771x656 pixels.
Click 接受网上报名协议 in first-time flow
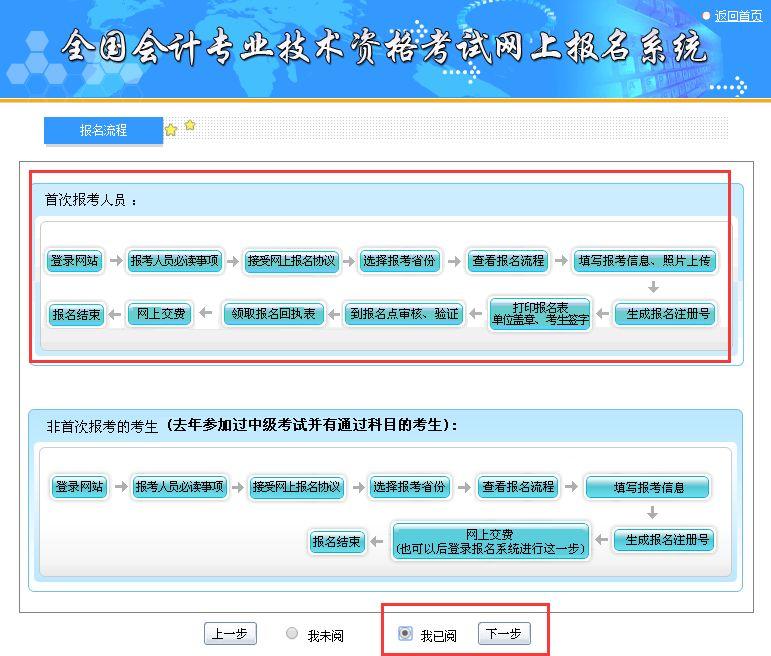tap(292, 261)
